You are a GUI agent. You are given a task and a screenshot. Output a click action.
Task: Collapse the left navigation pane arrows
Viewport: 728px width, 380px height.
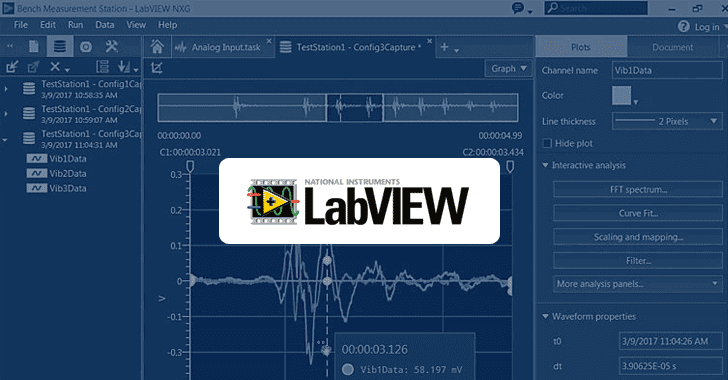tap(10, 46)
